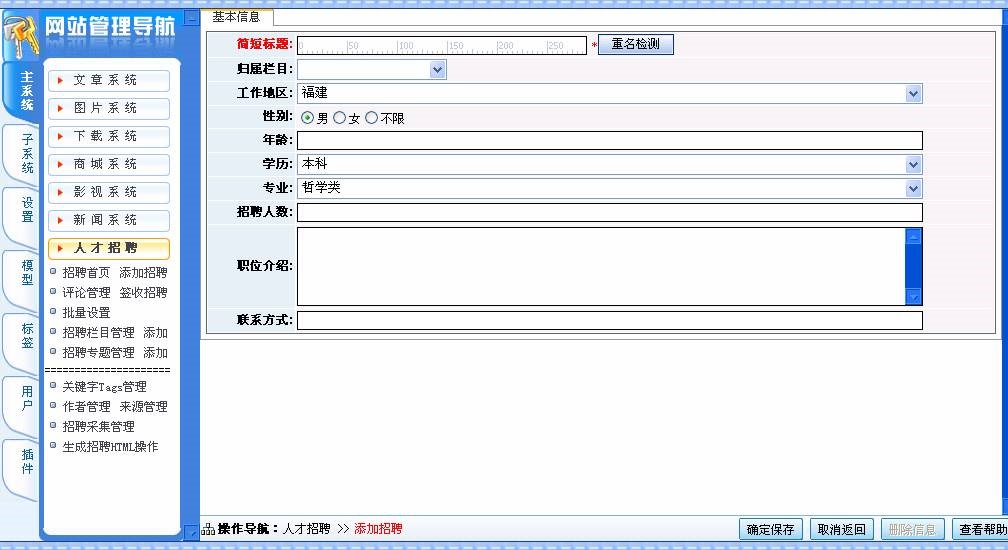Open 签收招聘 link
This screenshot has width=1008, height=550.
pyautogui.click(x=143, y=293)
